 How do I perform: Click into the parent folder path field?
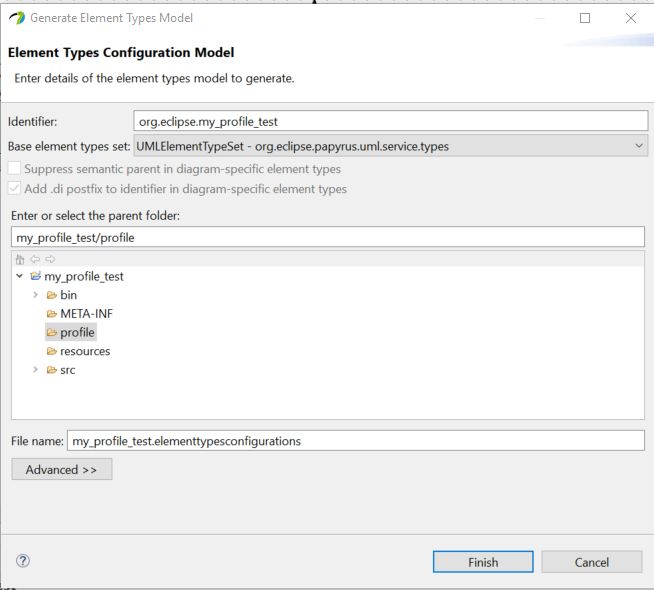coord(328,237)
